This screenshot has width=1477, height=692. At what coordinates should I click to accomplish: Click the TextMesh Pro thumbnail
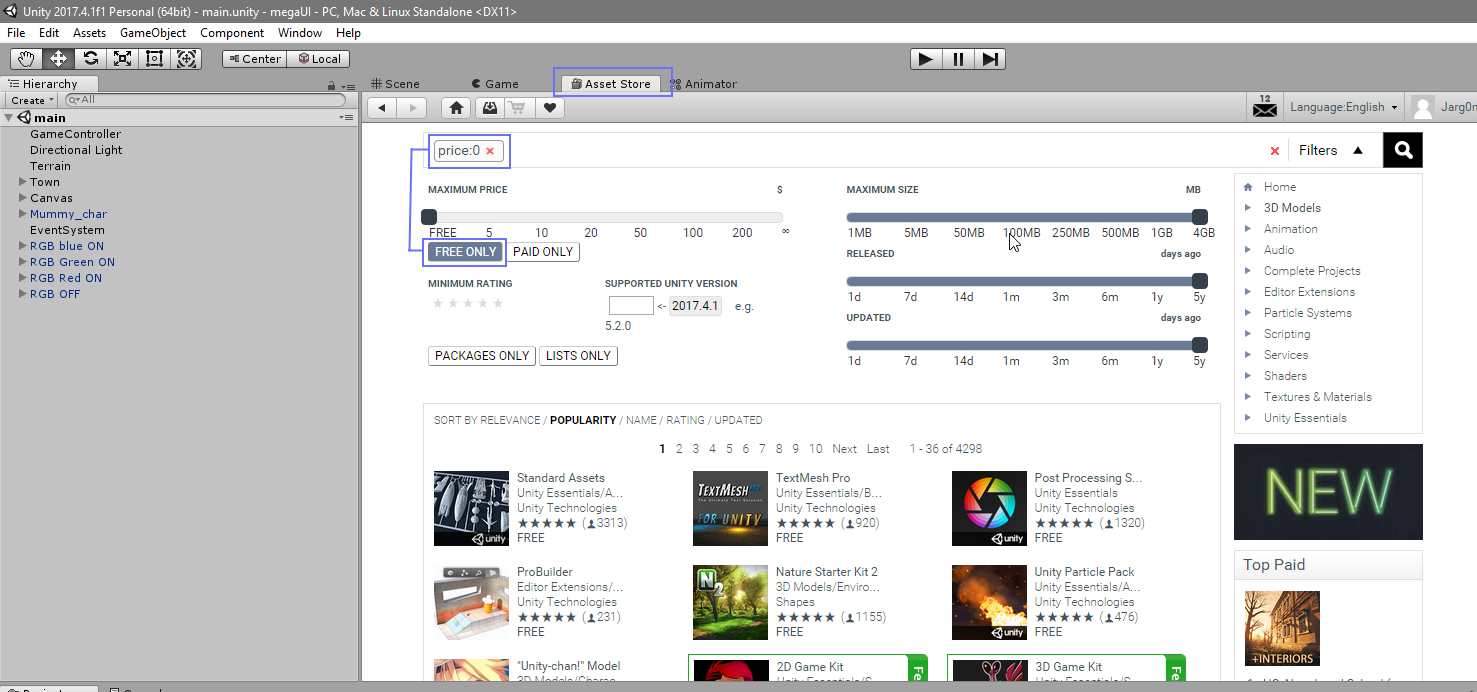[730, 508]
